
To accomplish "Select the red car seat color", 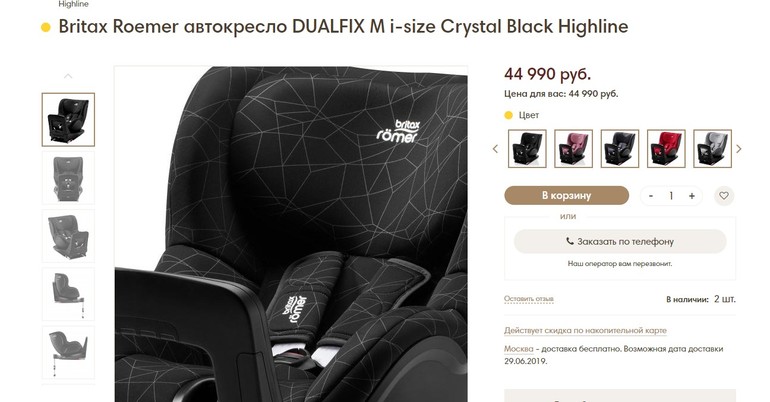I will [x=666, y=149].
